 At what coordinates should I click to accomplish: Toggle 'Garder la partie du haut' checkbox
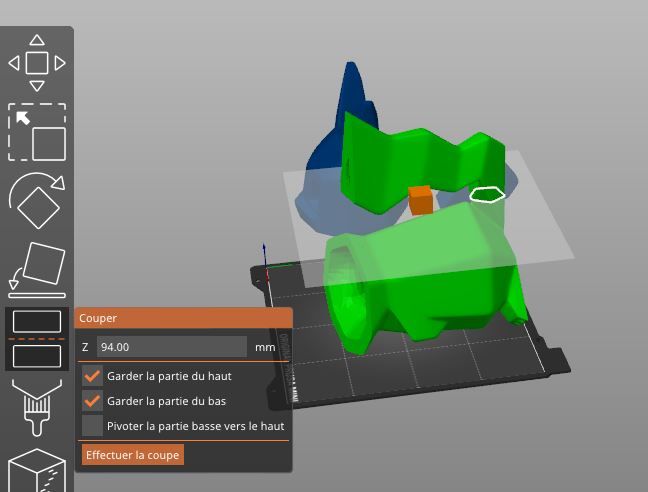(x=92, y=376)
